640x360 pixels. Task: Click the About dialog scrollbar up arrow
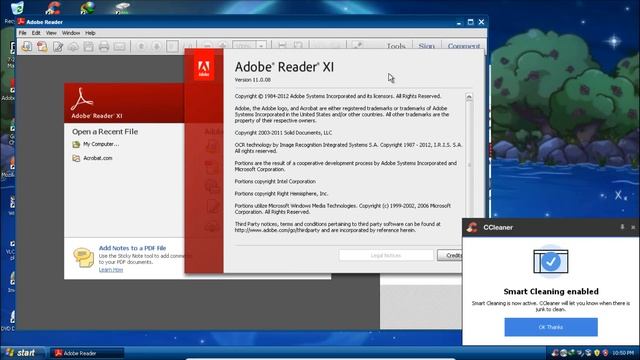pos(469,97)
